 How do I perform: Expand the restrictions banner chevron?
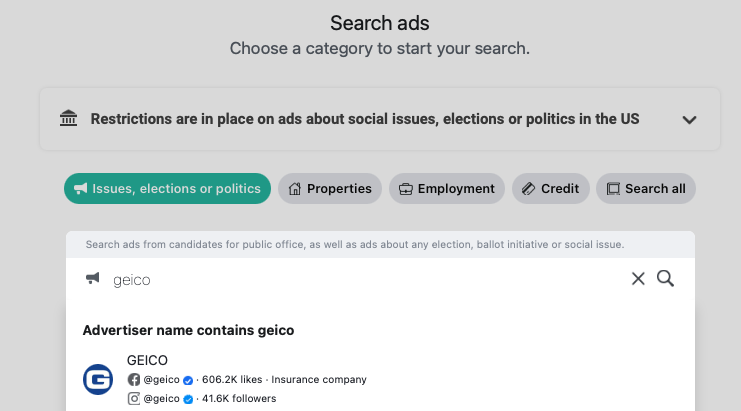(689, 119)
